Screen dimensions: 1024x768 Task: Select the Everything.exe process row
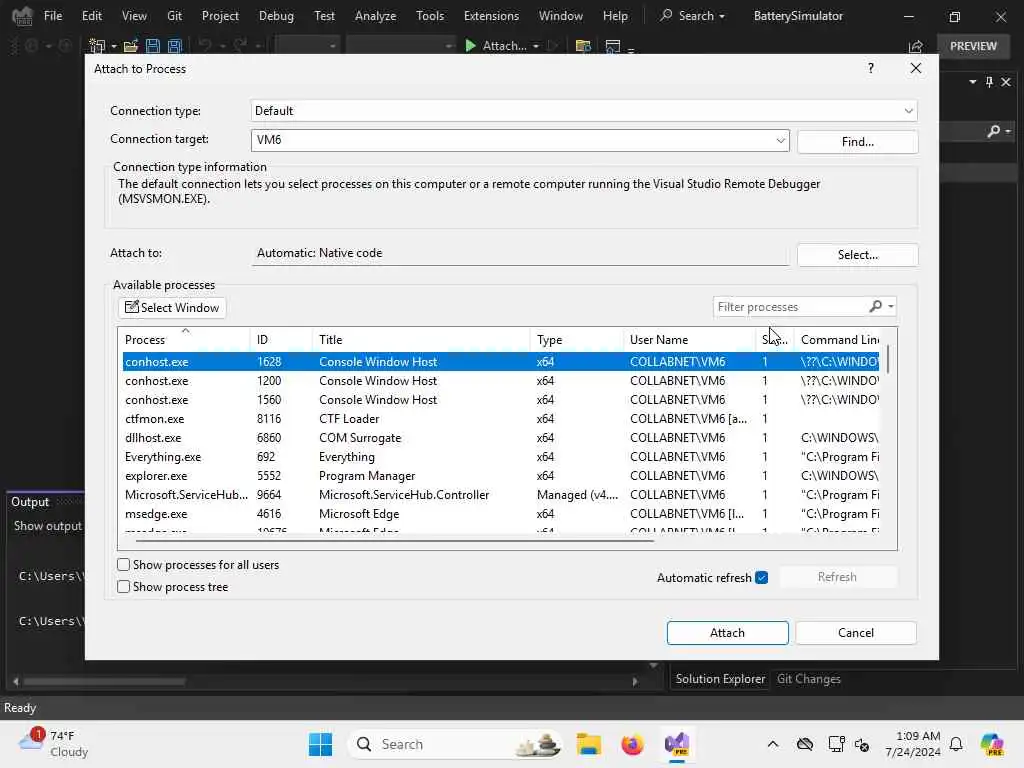click(x=501, y=456)
